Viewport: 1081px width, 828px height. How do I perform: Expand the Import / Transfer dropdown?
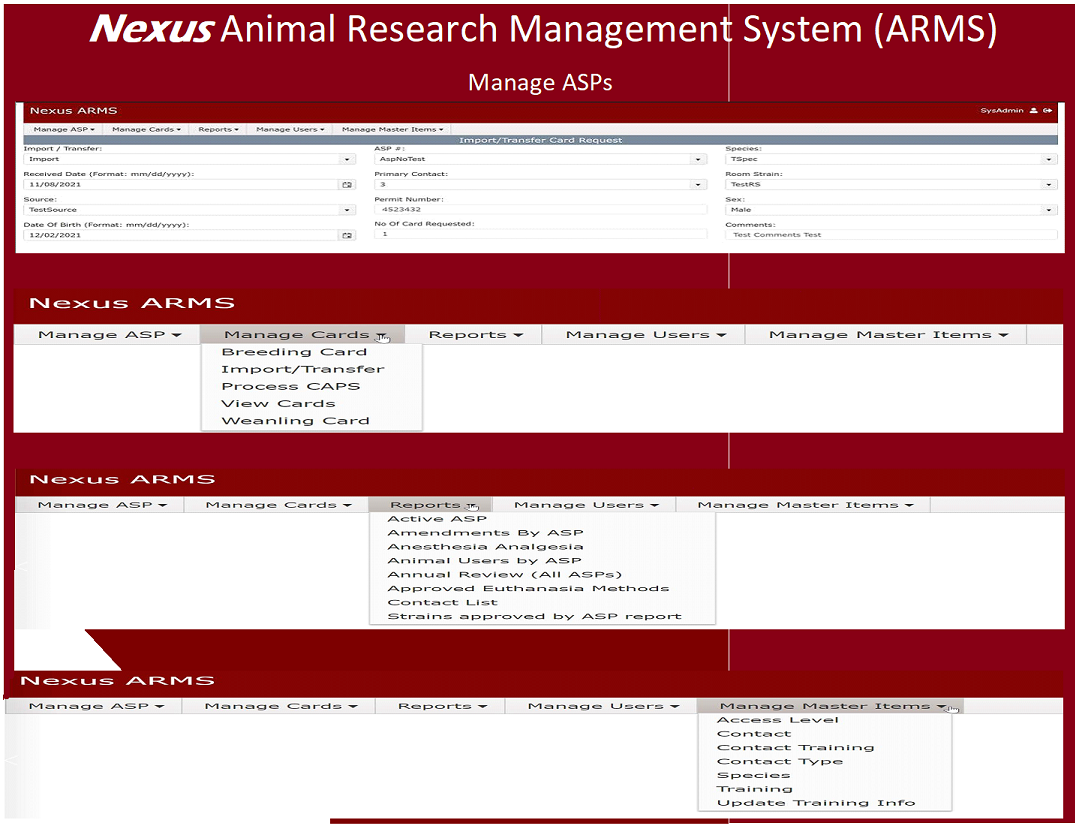pos(347,159)
